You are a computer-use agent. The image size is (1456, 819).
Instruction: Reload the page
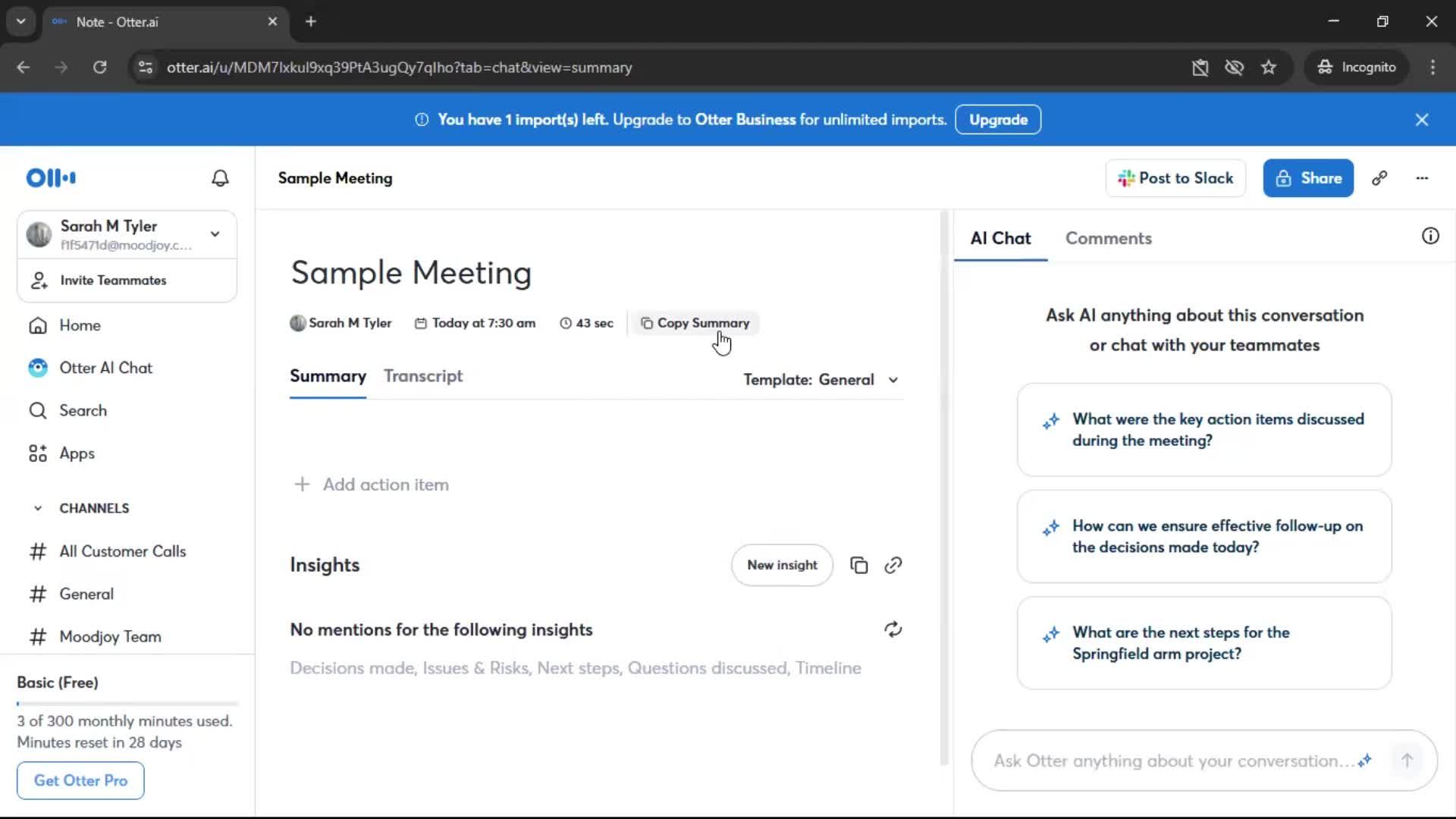click(x=99, y=67)
